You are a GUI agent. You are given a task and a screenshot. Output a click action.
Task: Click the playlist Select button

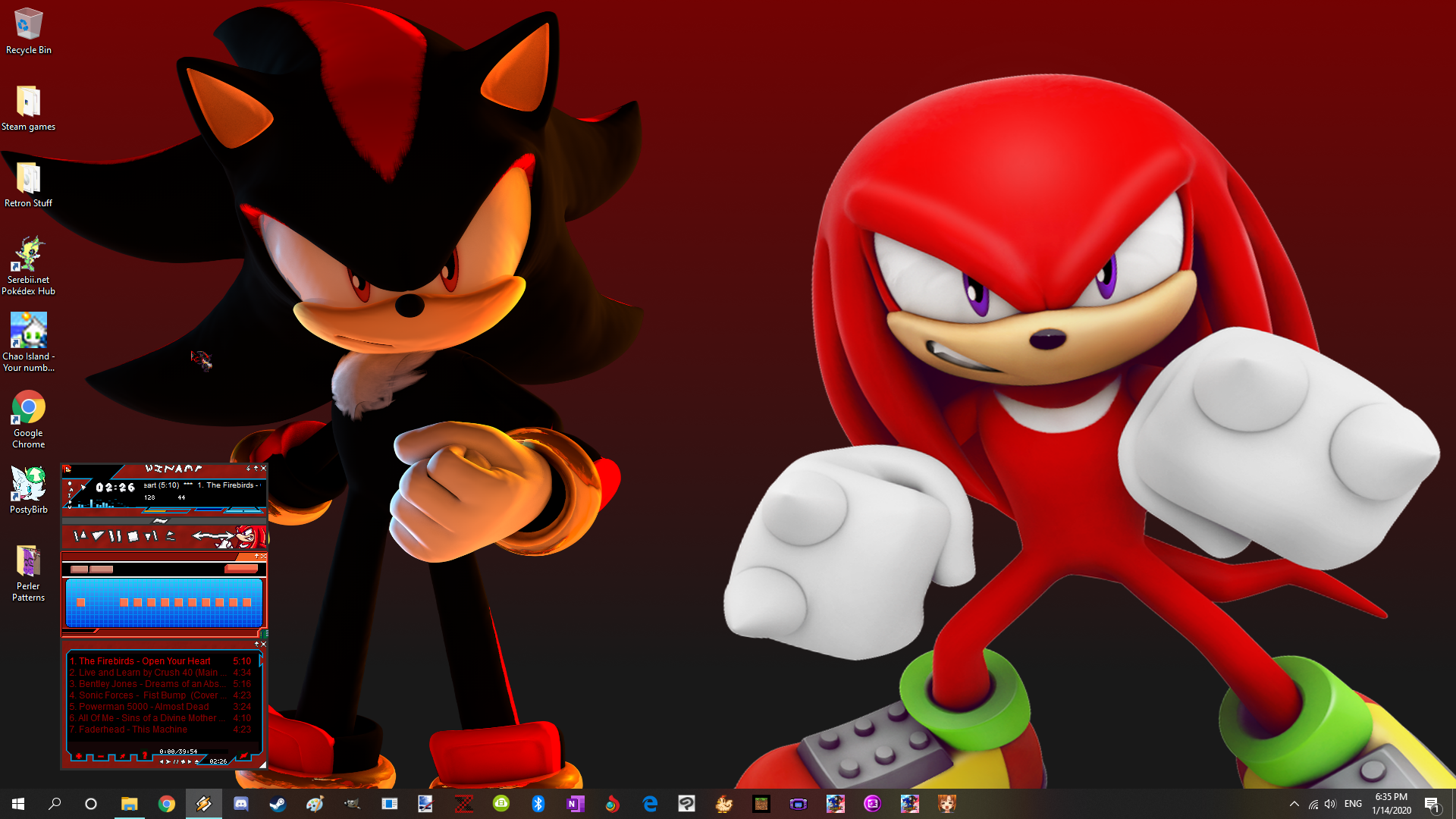coord(122,756)
